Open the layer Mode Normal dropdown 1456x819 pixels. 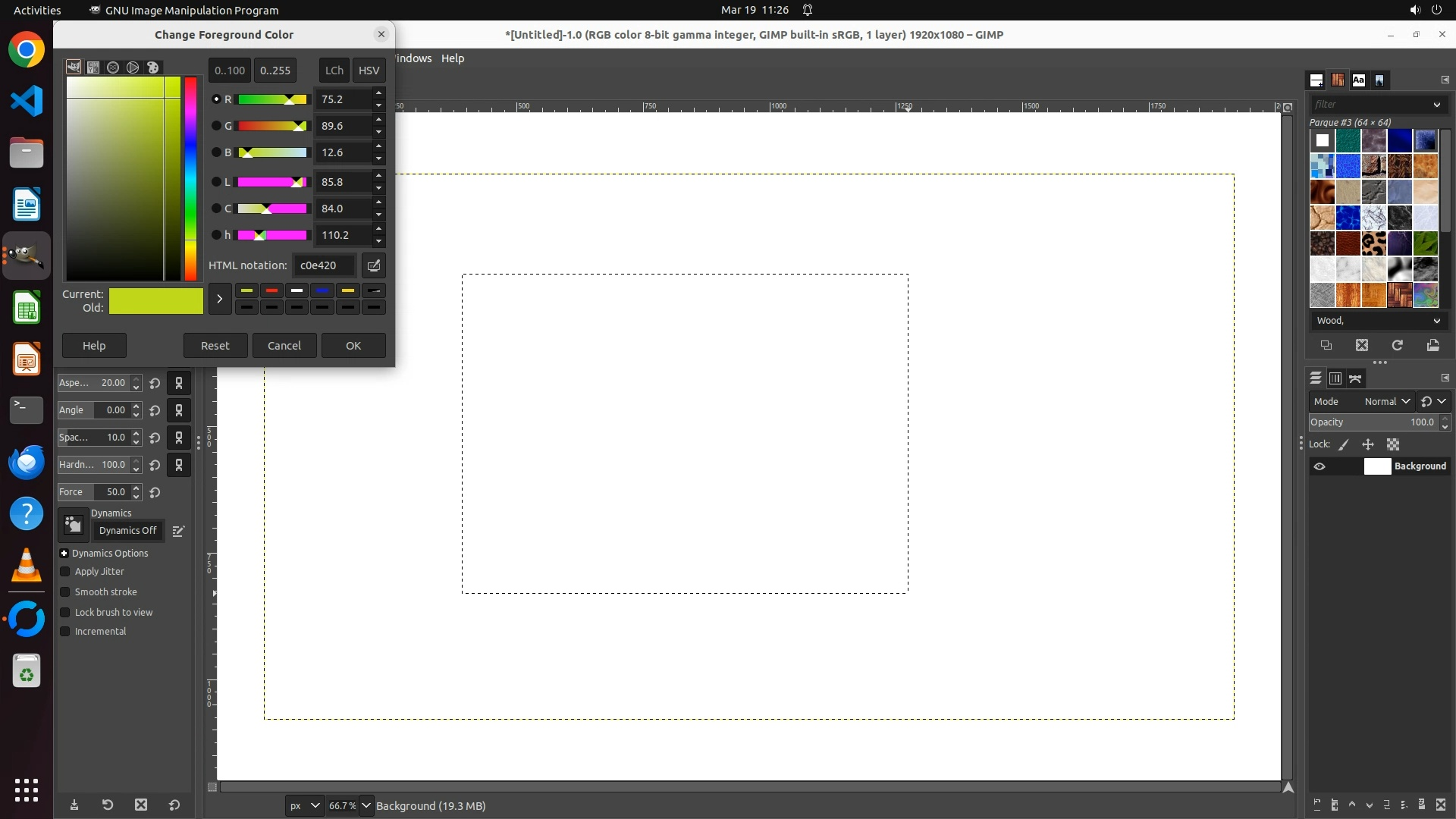click(1386, 402)
